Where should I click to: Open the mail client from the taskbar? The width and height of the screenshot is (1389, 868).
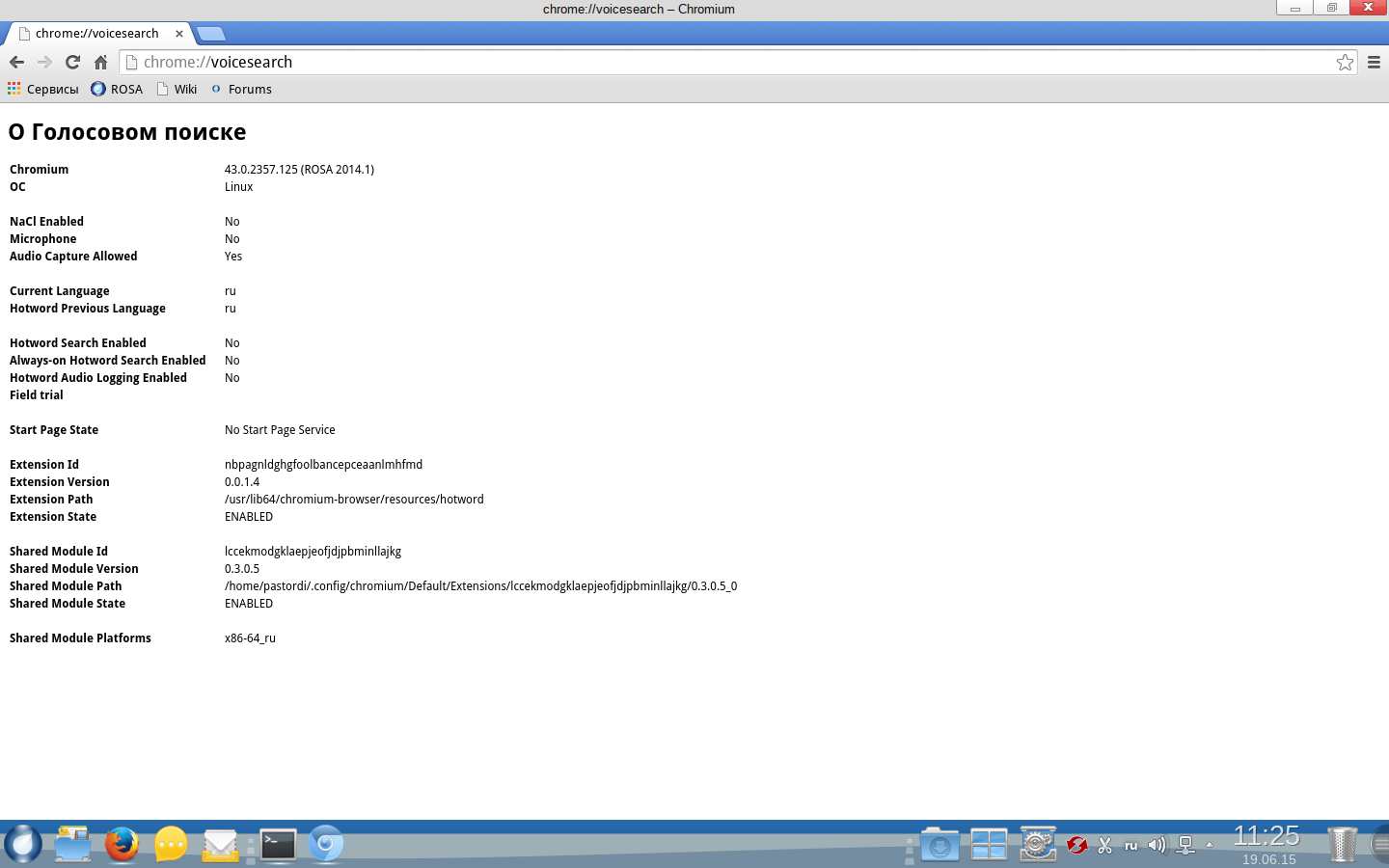221,845
